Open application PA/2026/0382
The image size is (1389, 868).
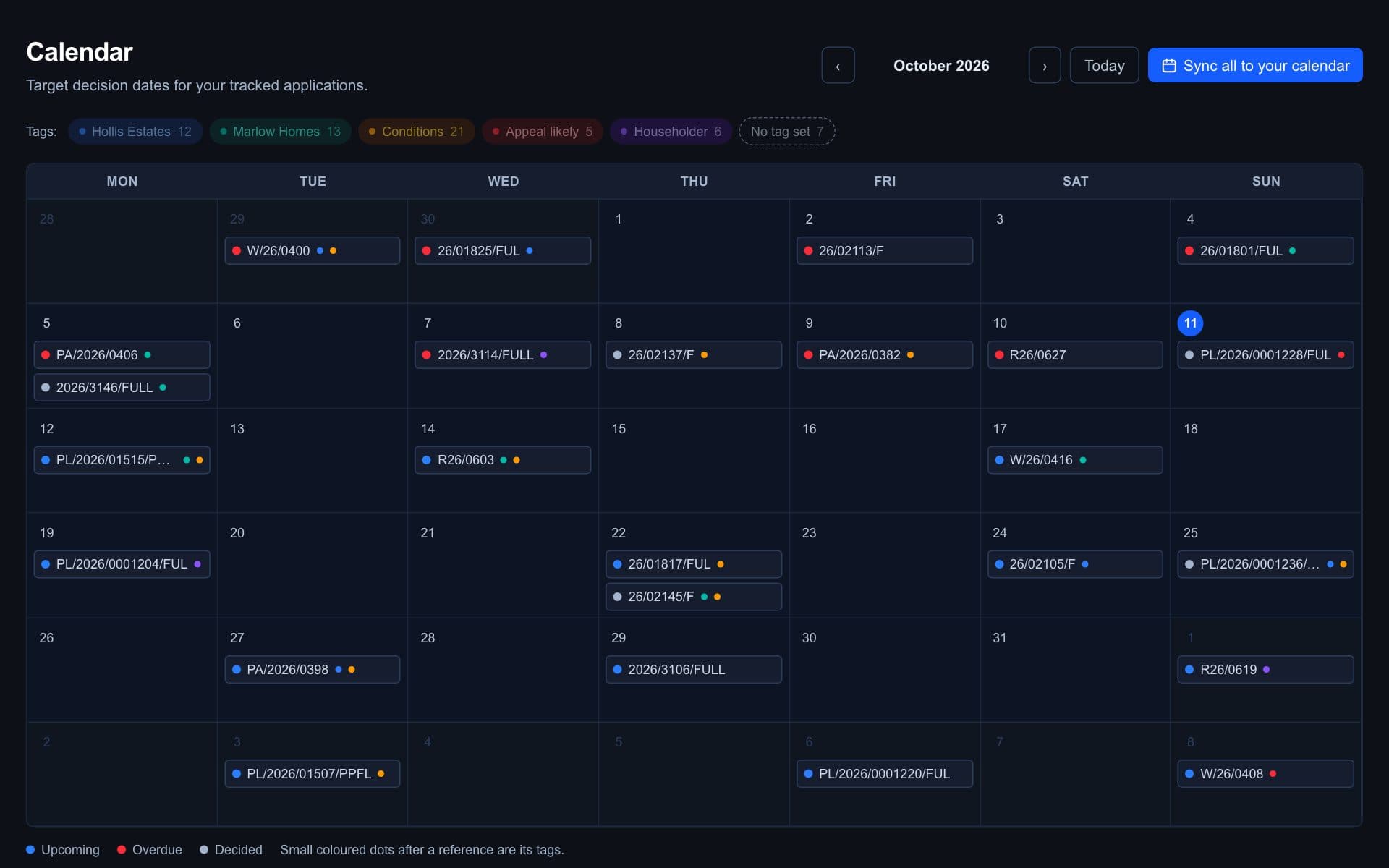pyautogui.click(x=885, y=354)
